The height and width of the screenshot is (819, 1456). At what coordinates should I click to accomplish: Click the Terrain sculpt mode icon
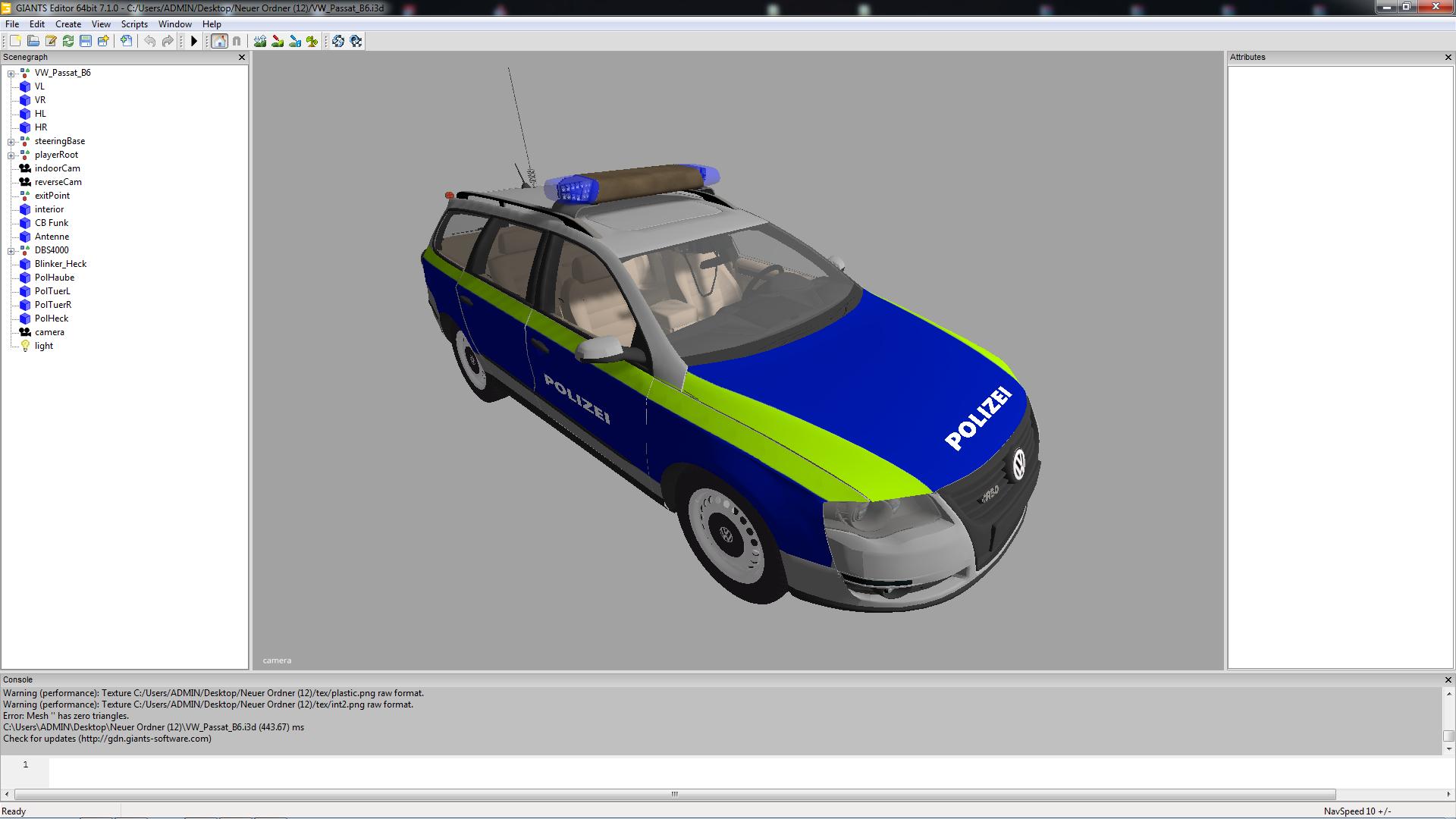(260, 41)
